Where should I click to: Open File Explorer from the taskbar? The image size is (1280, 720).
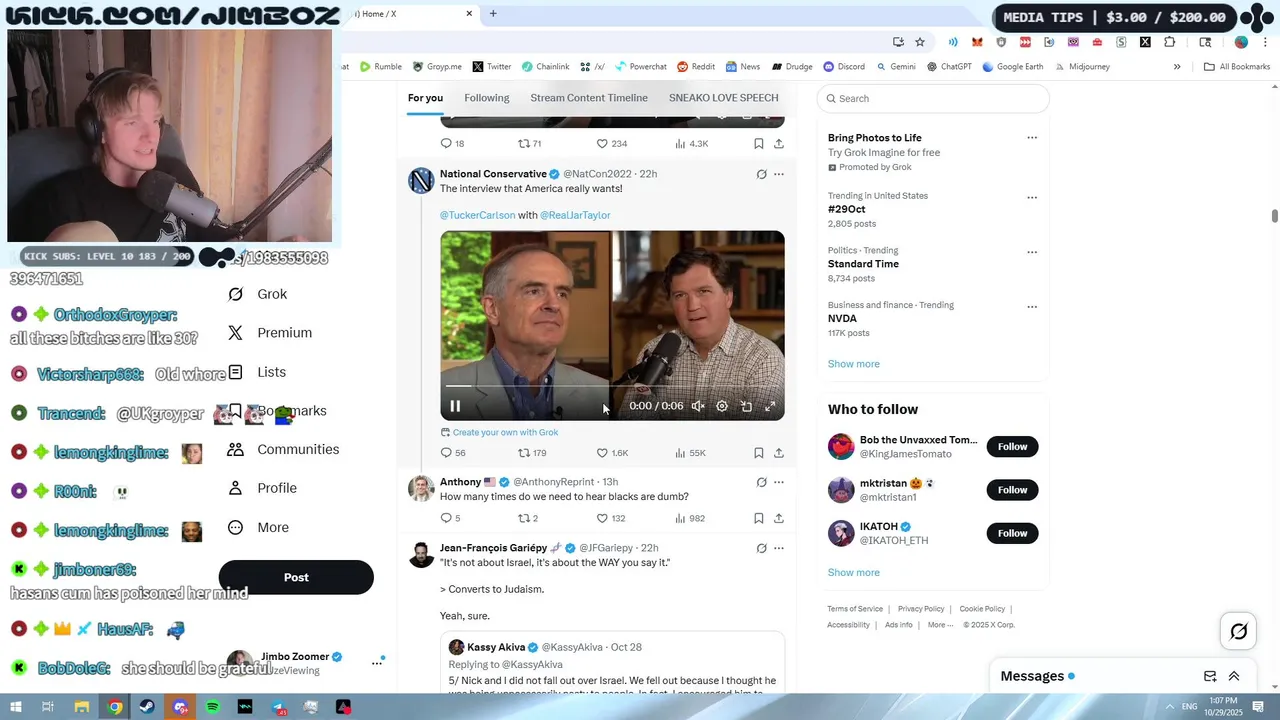pyautogui.click(x=82, y=707)
